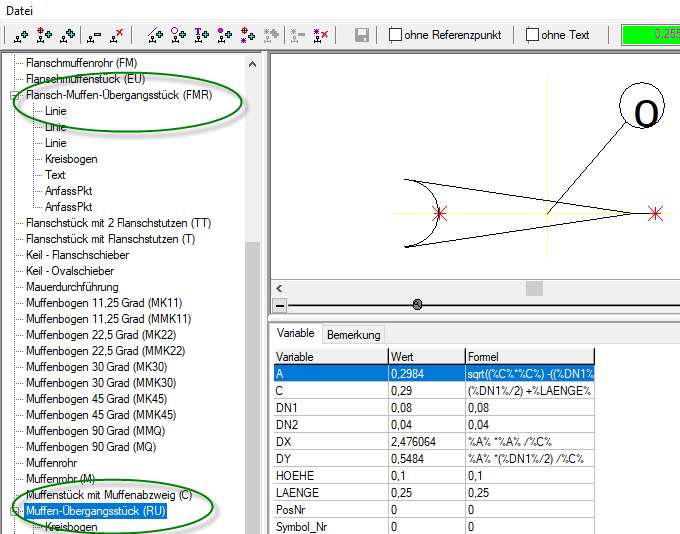
Task: Click the add line icon with diagonal stroke
Action: [x=155, y=35]
